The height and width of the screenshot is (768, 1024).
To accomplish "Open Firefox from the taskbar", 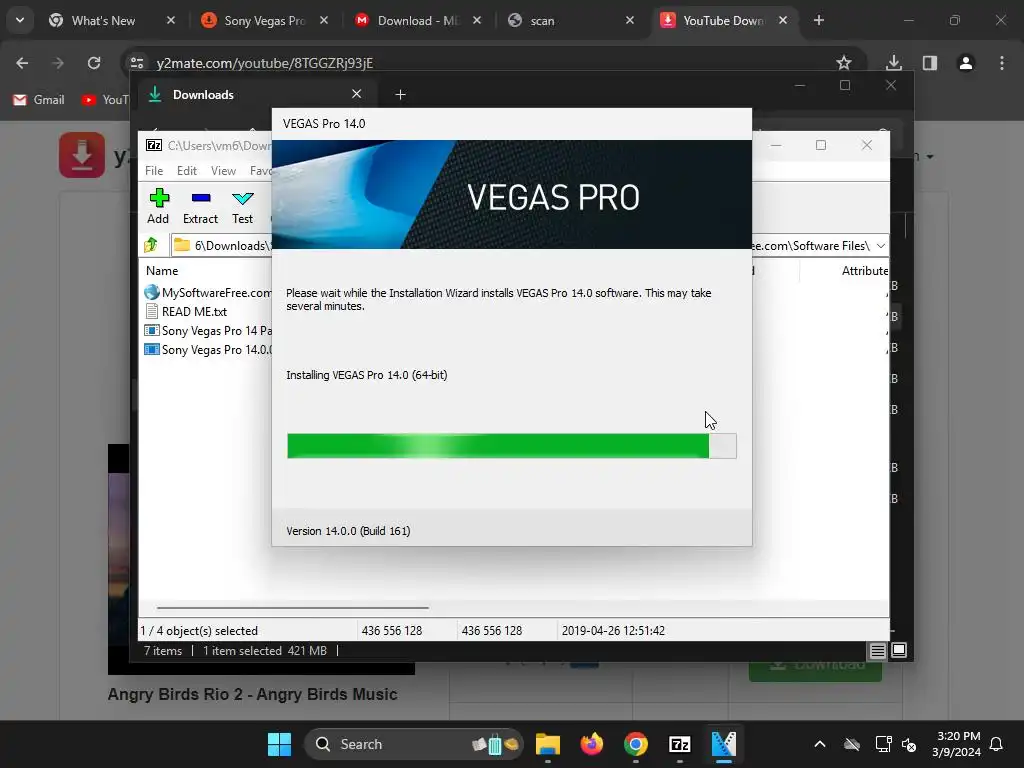I will [x=592, y=744].
